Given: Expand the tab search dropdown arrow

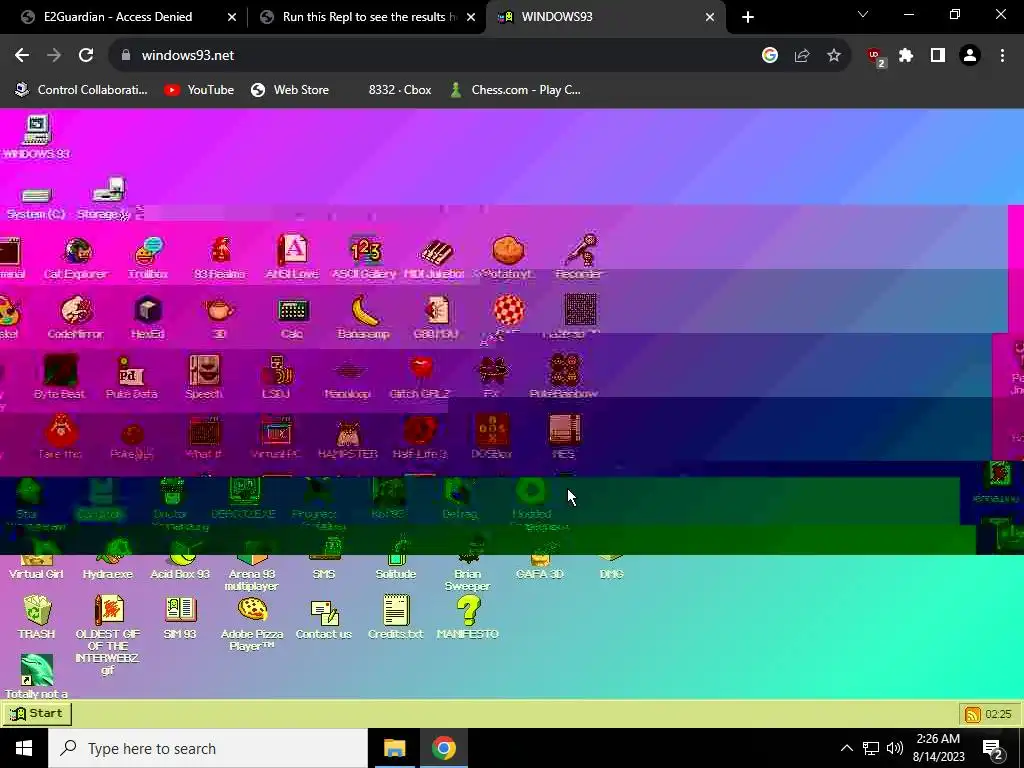Looking at the screenshot, I should (863, 14).
